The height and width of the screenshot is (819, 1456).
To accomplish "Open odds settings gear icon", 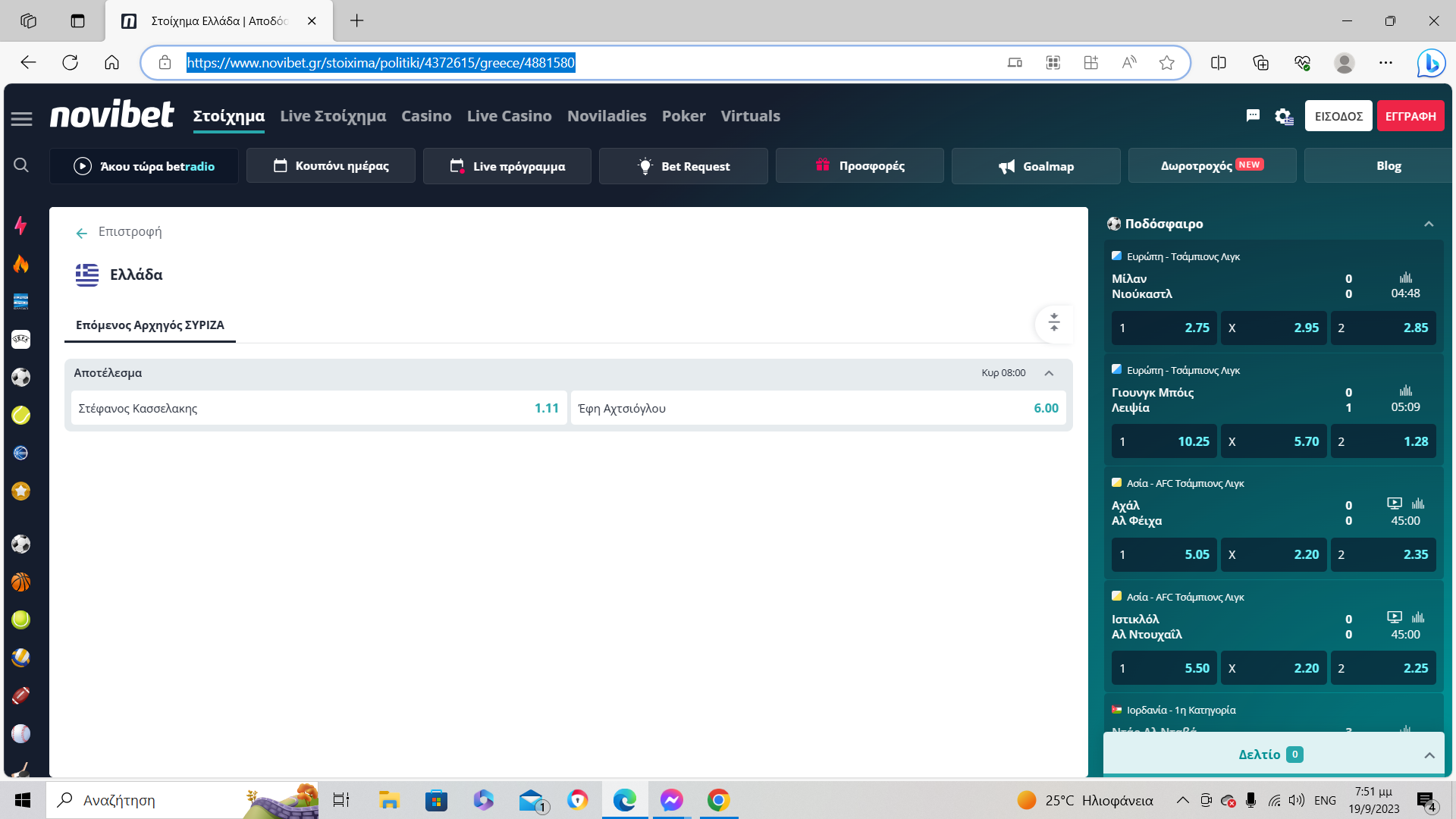I will tap(1283, 116).
